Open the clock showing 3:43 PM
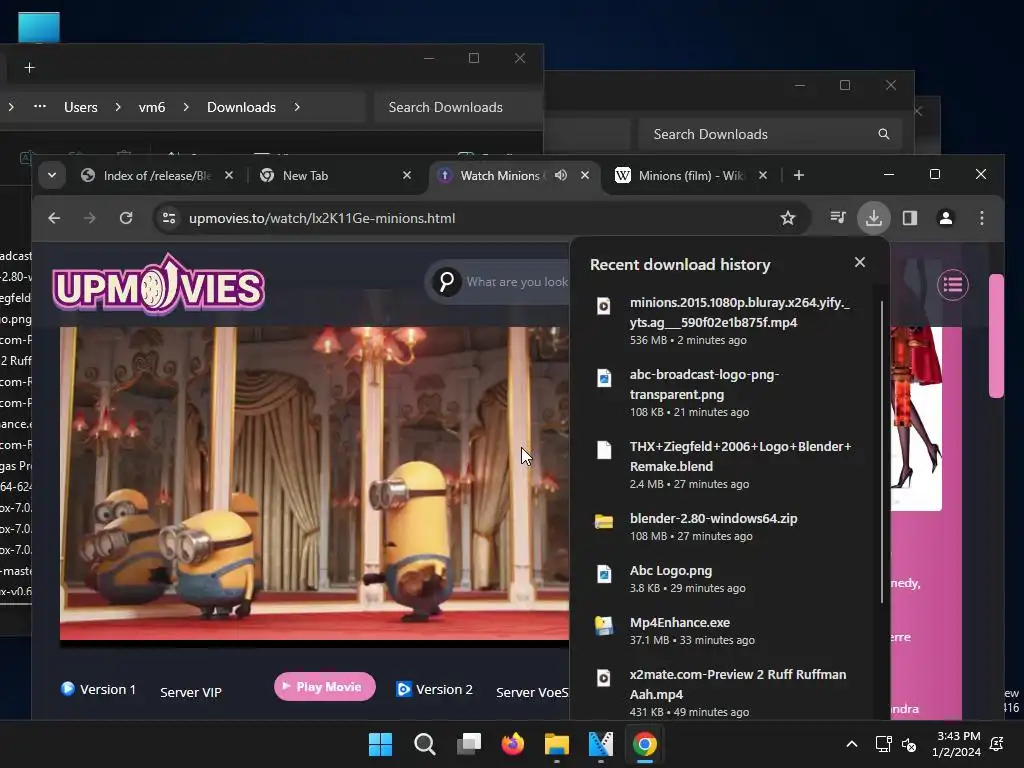 pyautogui.click(x=958, y=744)
